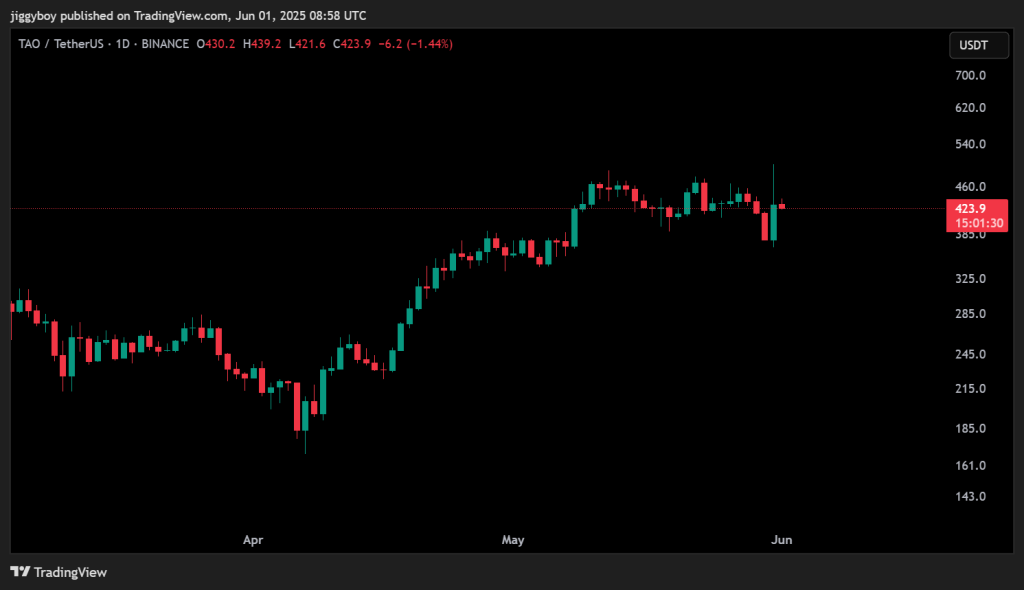The width and height of the screenshot is (1024, 590).
Task: Click the 700.0 price axis label
Action: pyautogui.click(x=970, y=76)
